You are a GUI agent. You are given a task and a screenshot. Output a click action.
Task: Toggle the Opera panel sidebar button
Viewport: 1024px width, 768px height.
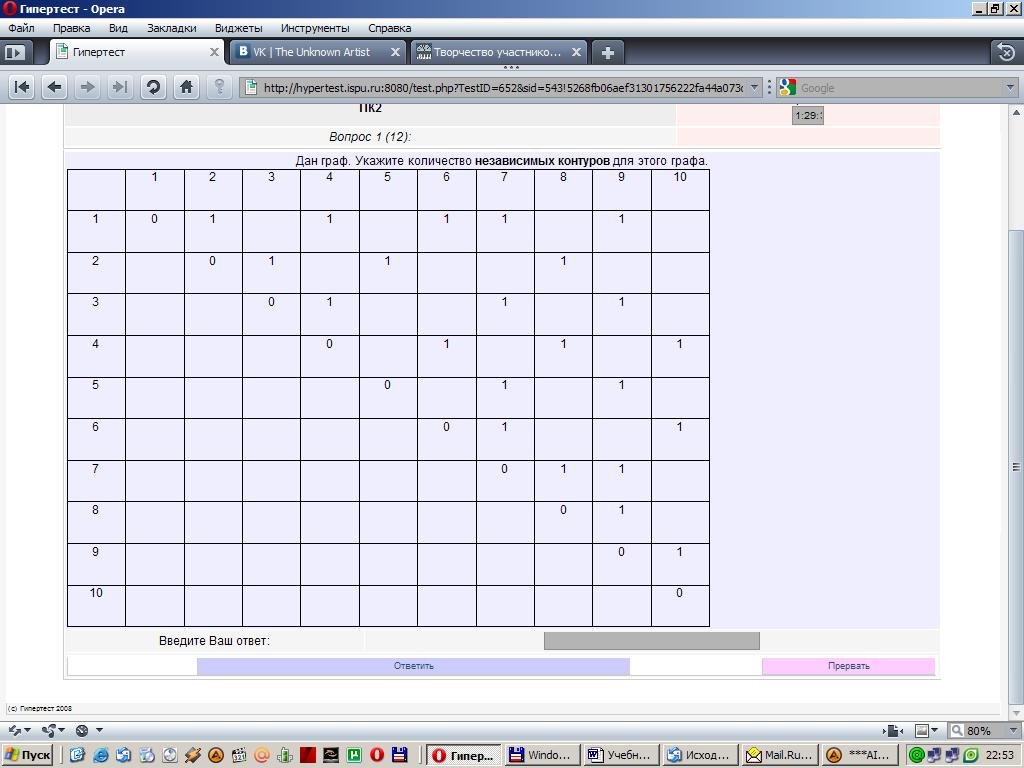point(14,52)
